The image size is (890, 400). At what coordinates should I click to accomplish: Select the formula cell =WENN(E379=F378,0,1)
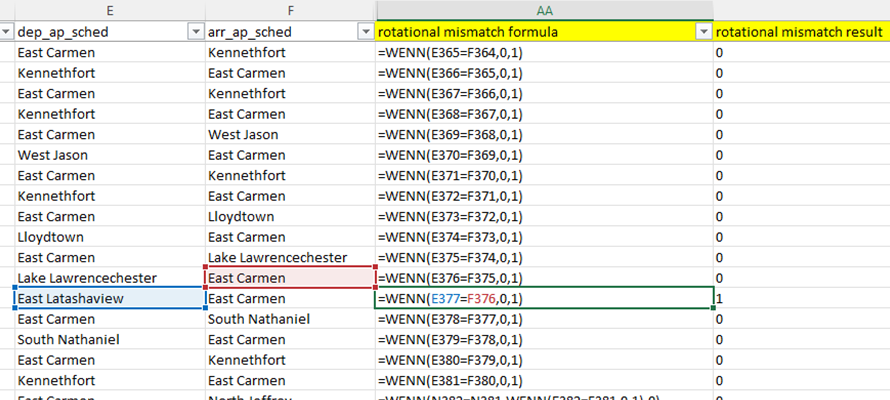[544, 339]
